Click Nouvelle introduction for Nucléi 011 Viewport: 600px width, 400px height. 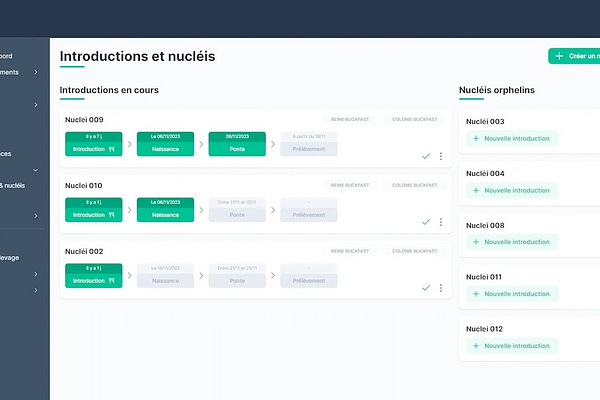click(x=512, y=294)
